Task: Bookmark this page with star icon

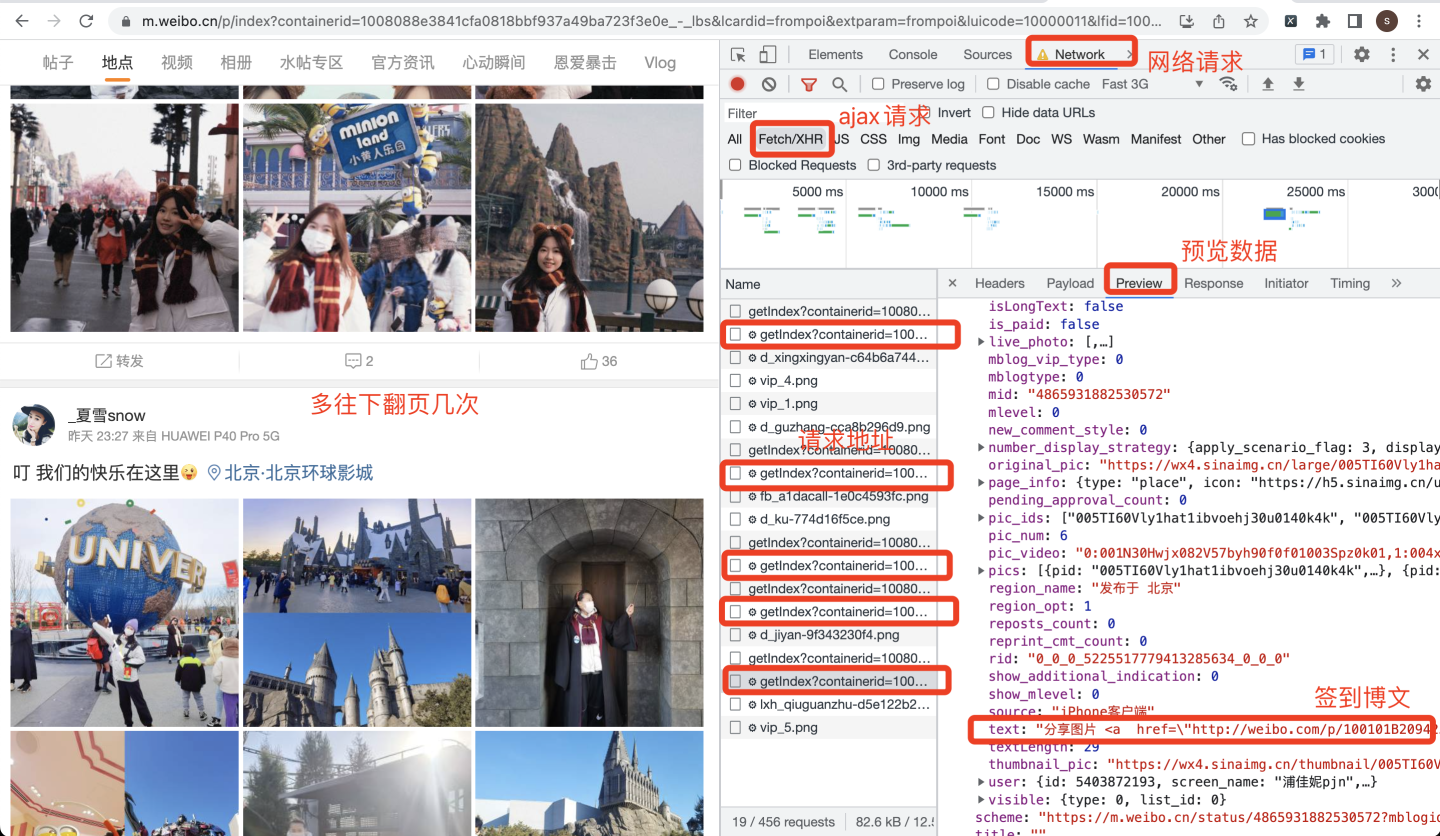Action: point(1251,21)
